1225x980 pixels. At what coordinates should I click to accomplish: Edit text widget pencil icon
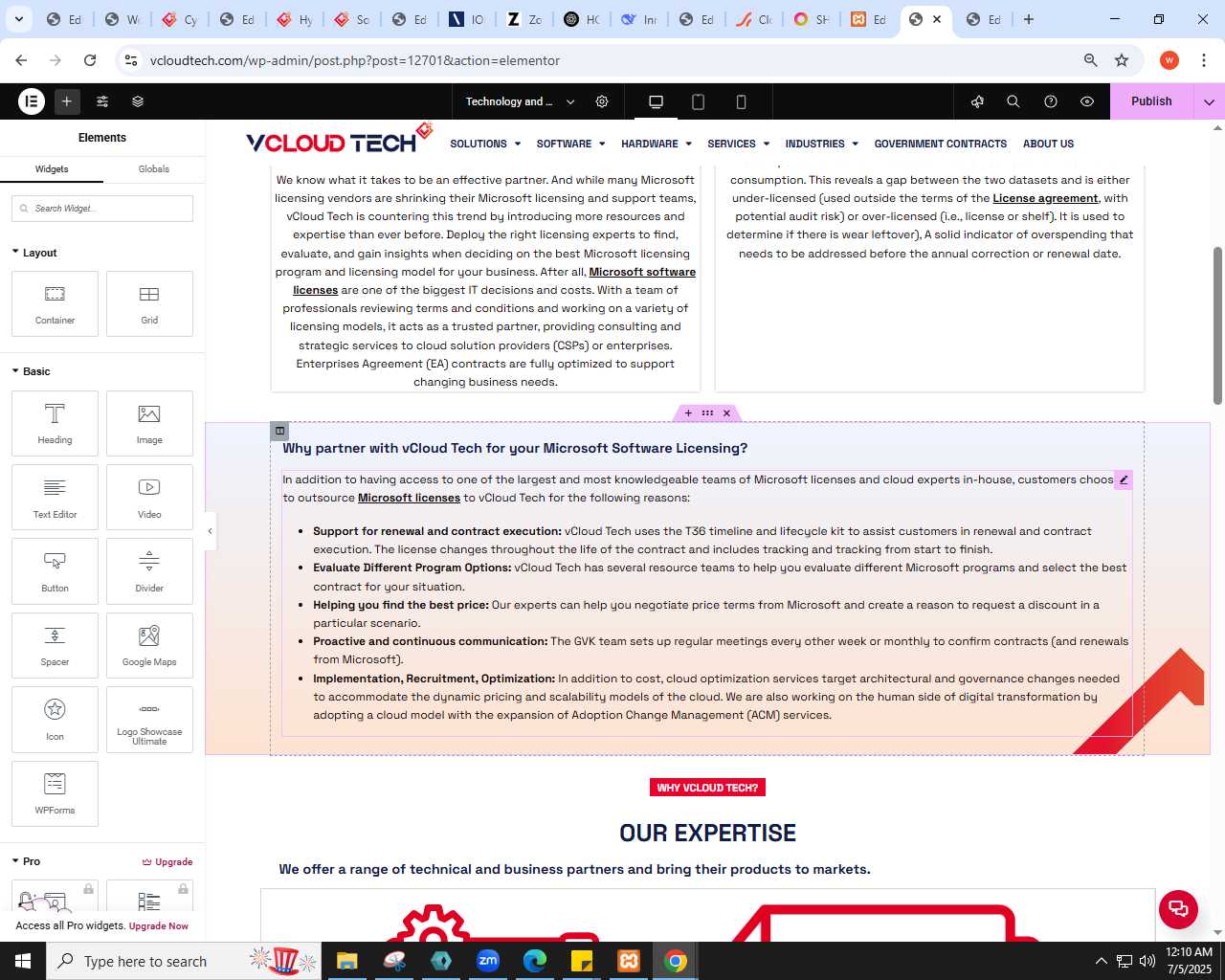pos(1124,479)
